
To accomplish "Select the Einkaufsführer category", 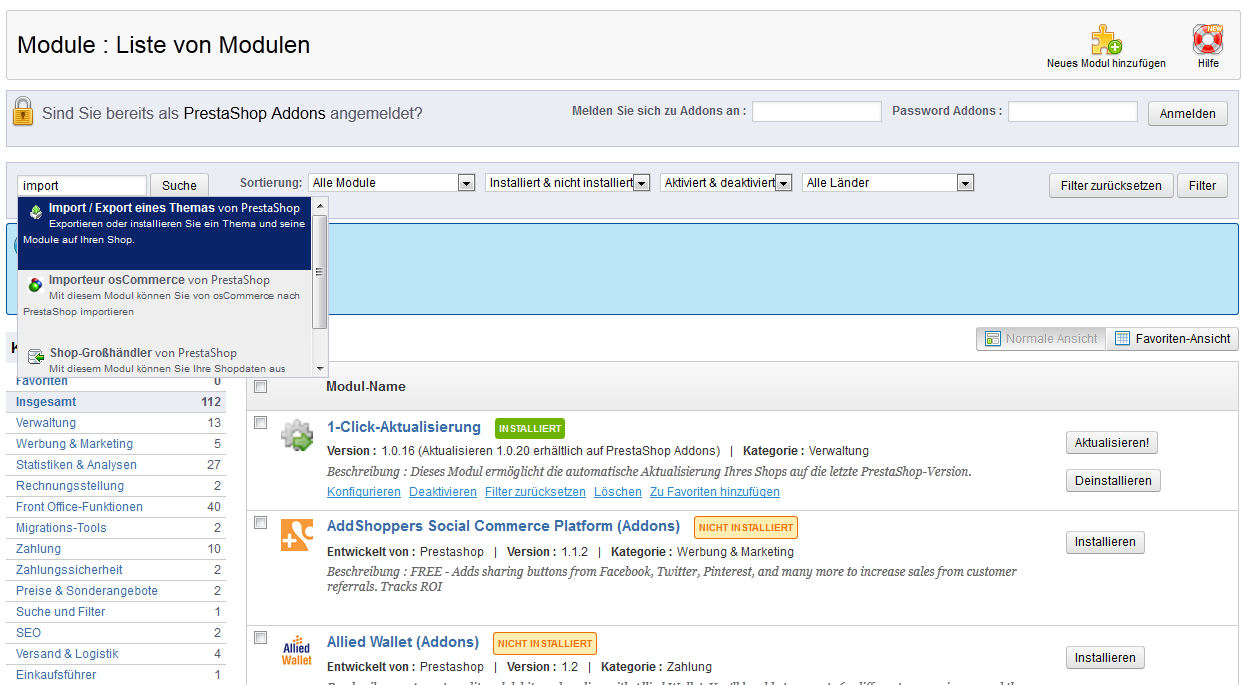I will tap(116, 675).
